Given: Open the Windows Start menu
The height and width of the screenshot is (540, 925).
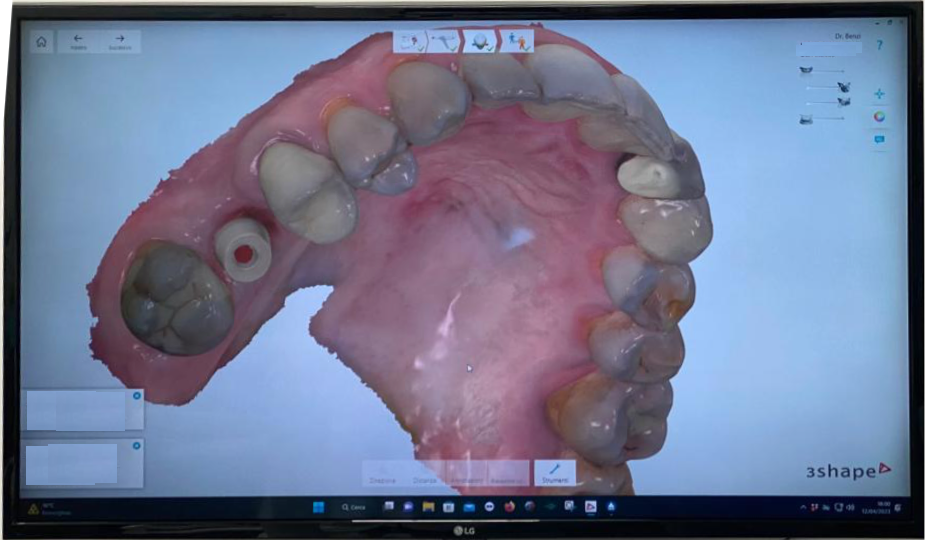Looking at the screenshot, I should 319,507.
